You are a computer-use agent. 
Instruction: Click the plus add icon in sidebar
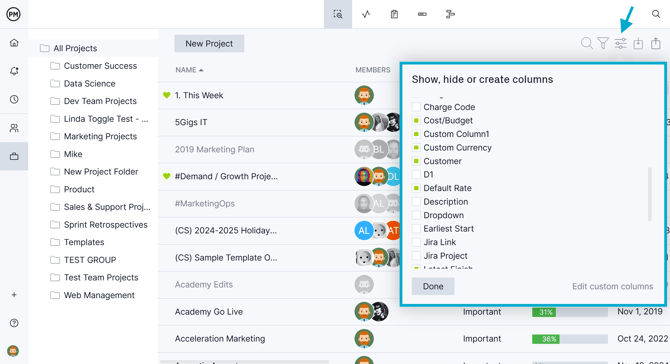click(14, 295)
